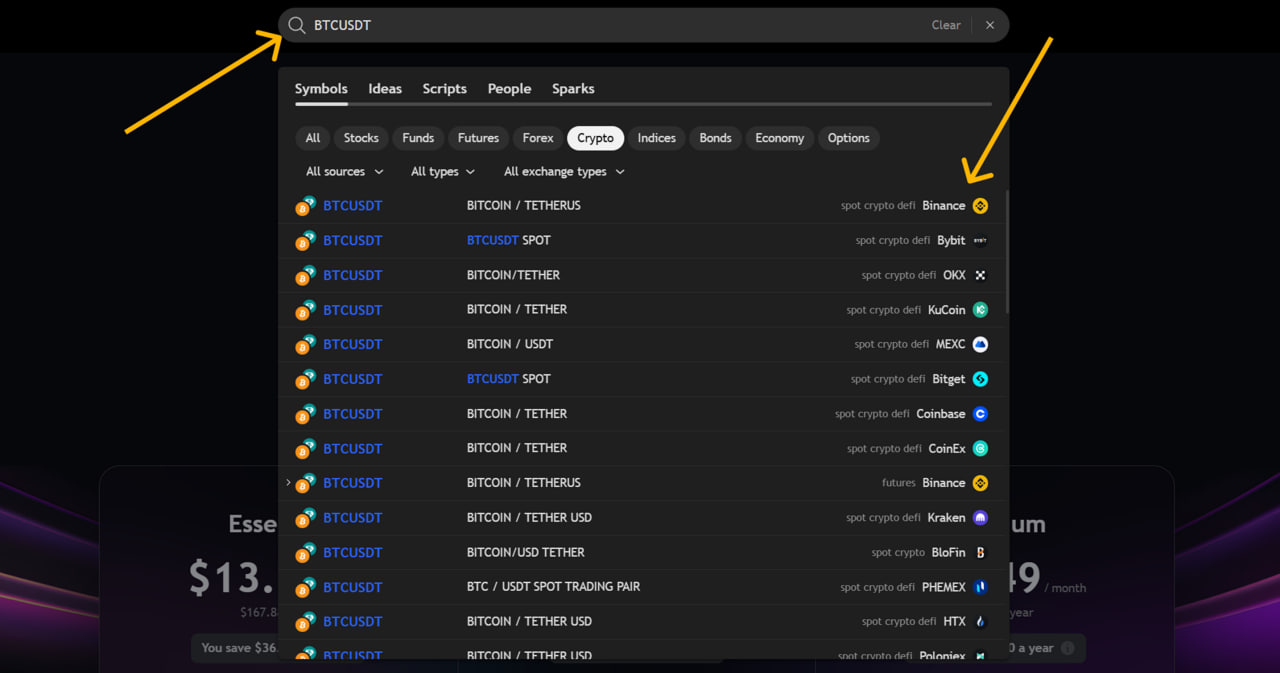
Task: Filter results by Bonds
Action: pos(715,138)
